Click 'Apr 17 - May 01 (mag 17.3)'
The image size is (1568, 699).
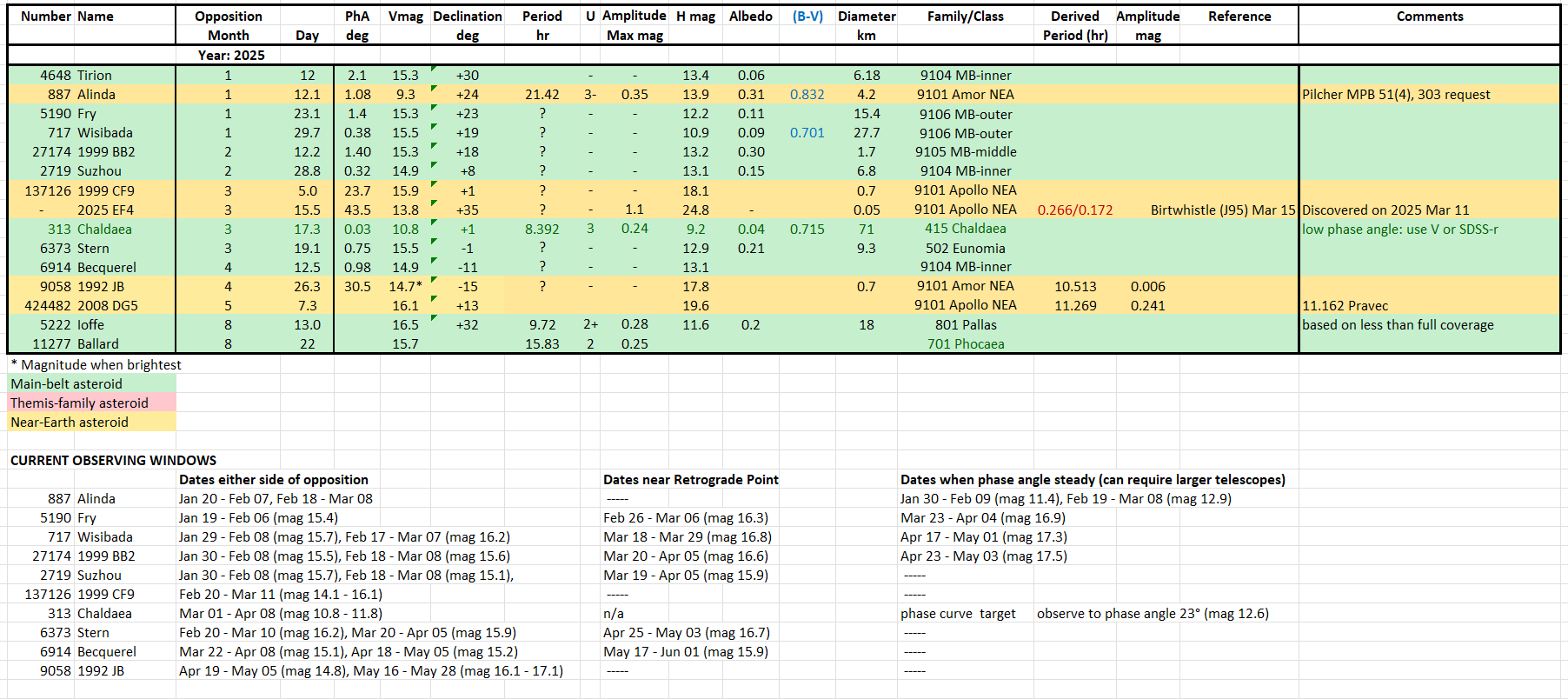984,536
